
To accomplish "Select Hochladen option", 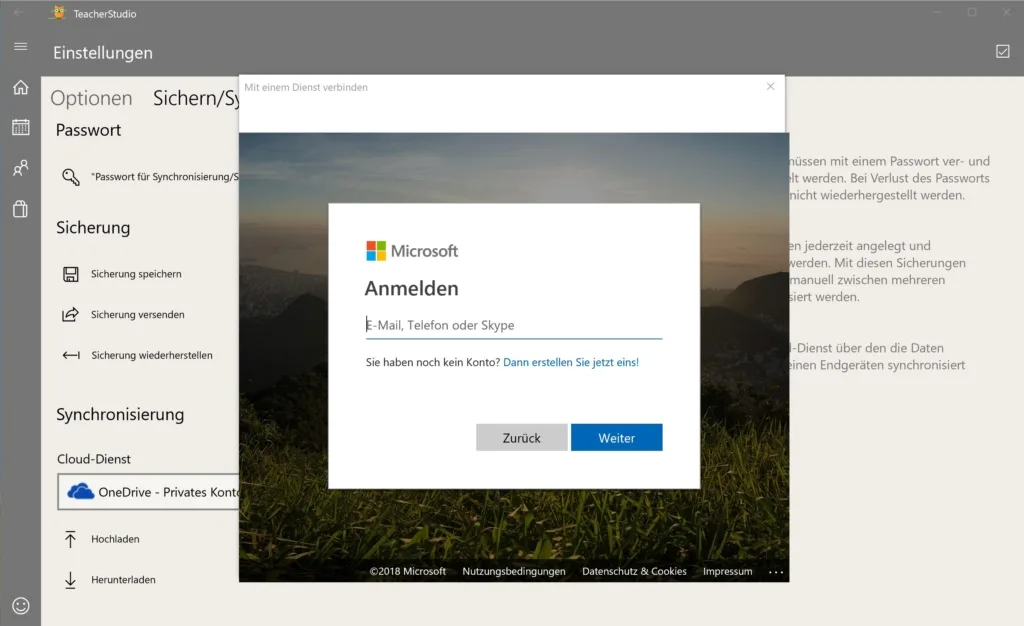I will 115,539.
